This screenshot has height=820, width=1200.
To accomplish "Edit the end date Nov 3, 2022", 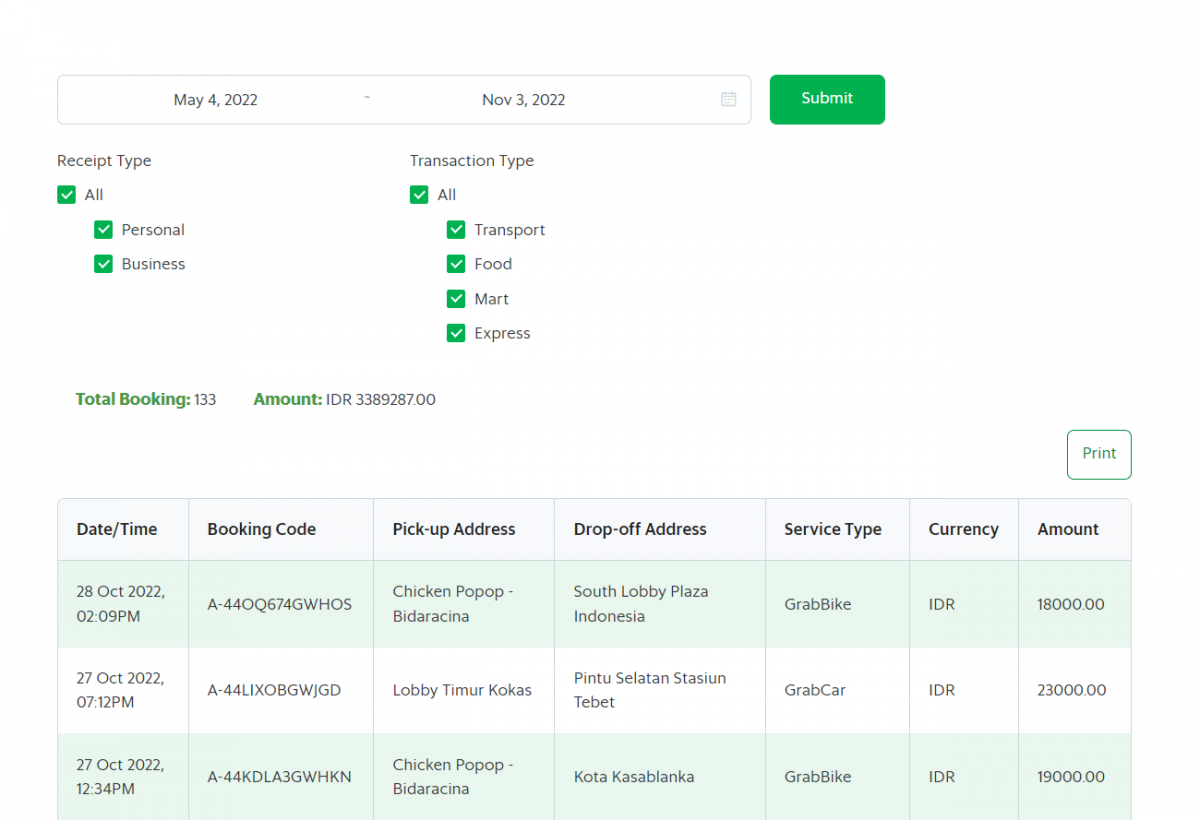I will click(x=523, y=100).
